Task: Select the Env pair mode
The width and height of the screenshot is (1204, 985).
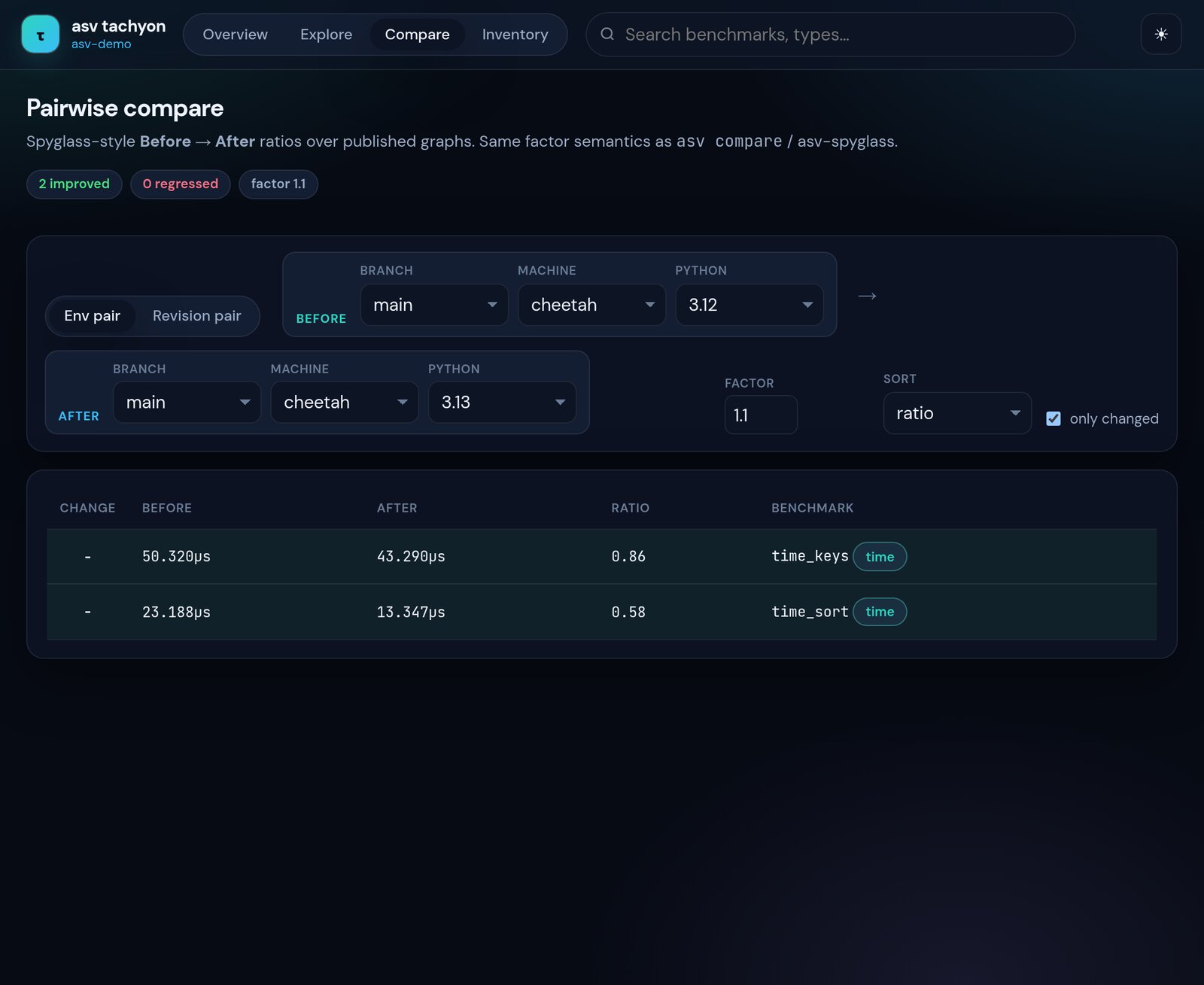Action: [92, 316]
